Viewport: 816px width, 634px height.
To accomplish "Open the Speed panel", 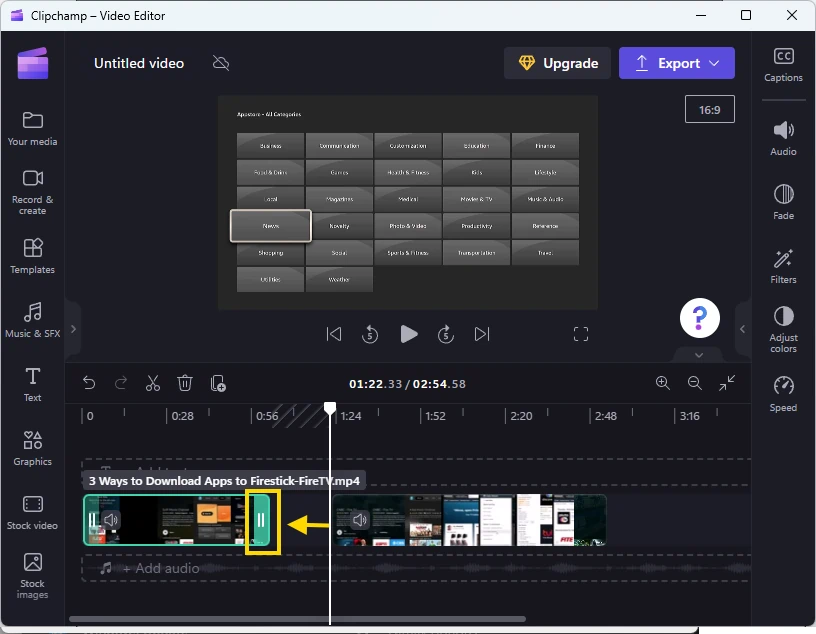I will [783, 395].
